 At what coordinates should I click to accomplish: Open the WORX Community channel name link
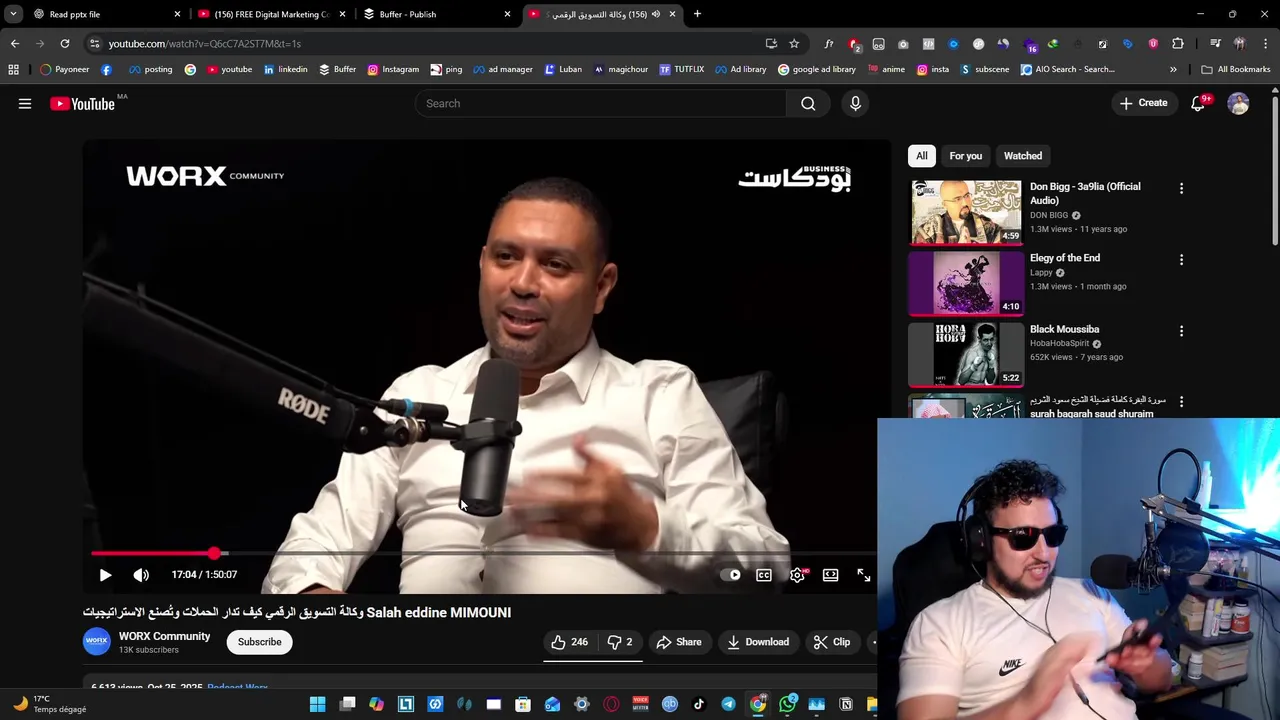point(164,636)
